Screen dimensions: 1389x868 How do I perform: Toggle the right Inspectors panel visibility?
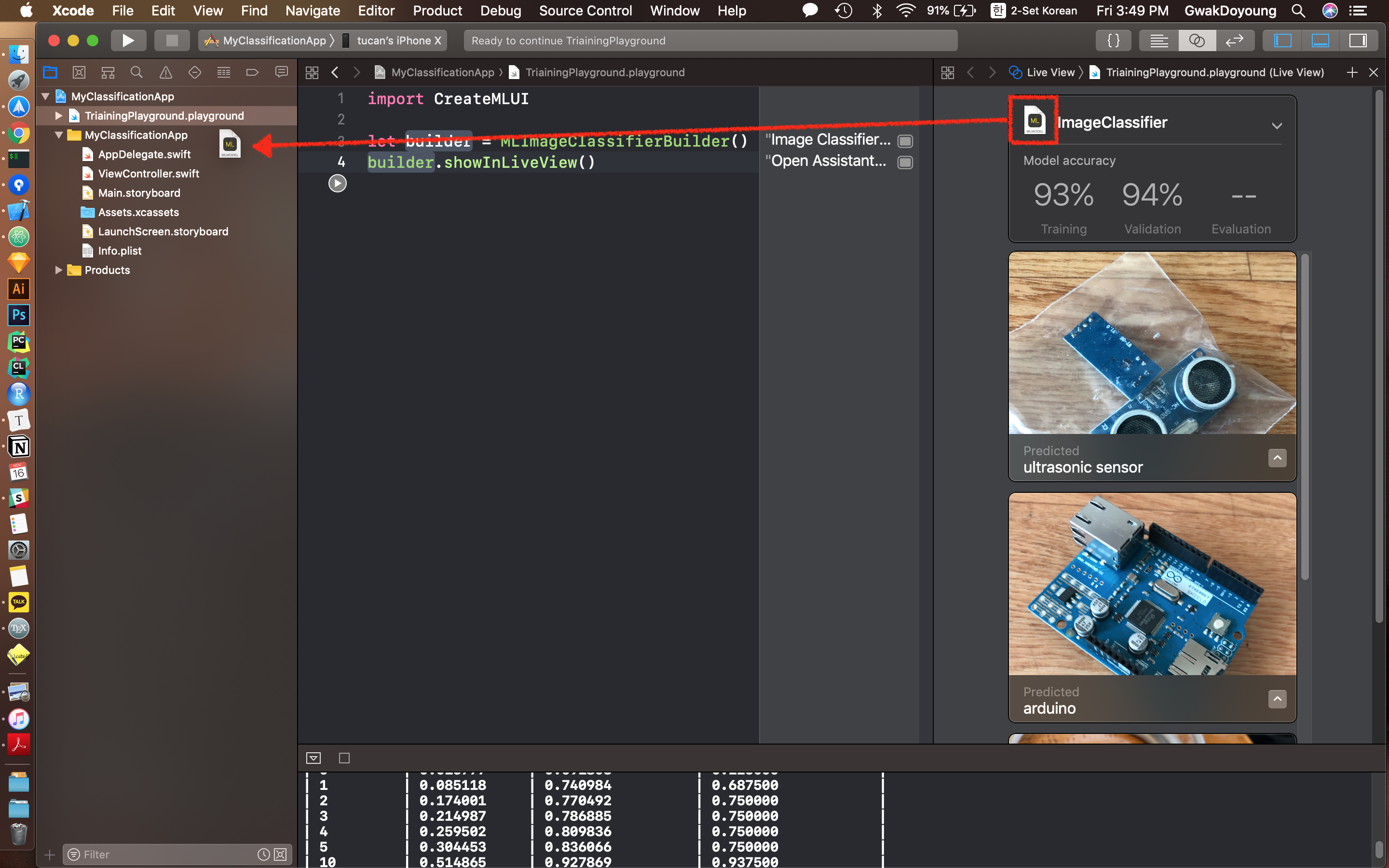1358,40
